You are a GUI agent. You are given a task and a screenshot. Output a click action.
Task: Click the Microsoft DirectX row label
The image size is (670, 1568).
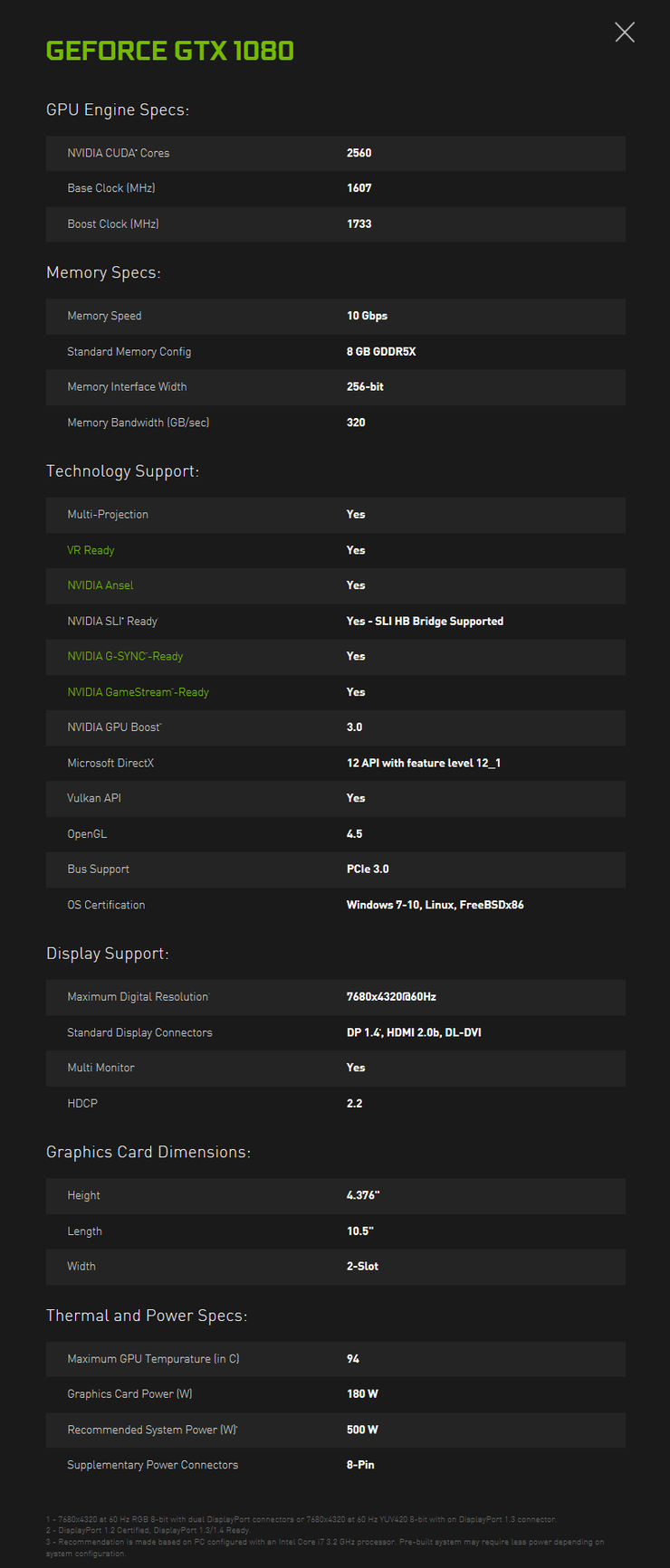click(110, 763)
